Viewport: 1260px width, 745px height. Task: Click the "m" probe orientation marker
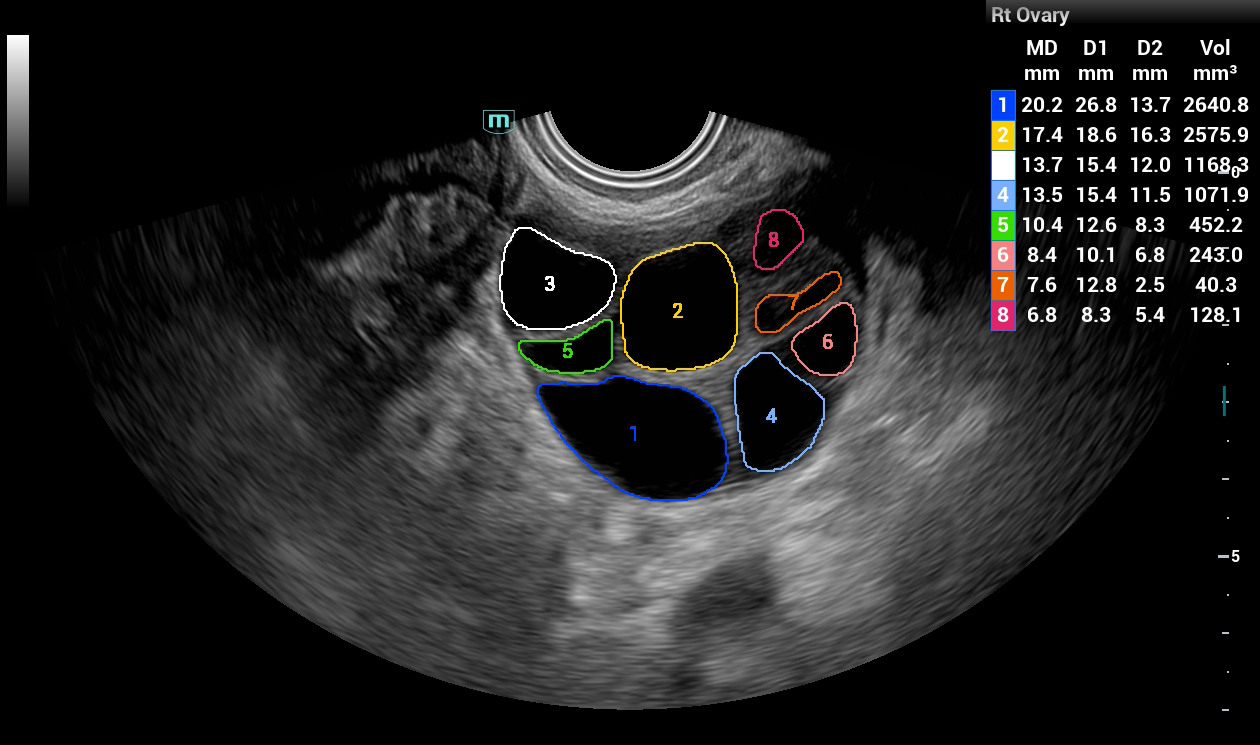click(x=498, y=122)
